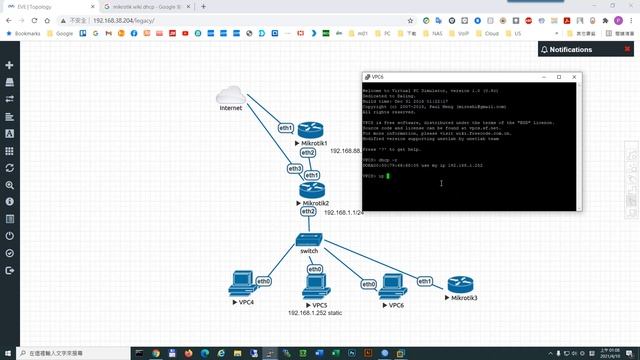Open Lab details list icon in sidebar
Viewport: 640px width, 360px height.
(9, 219)
